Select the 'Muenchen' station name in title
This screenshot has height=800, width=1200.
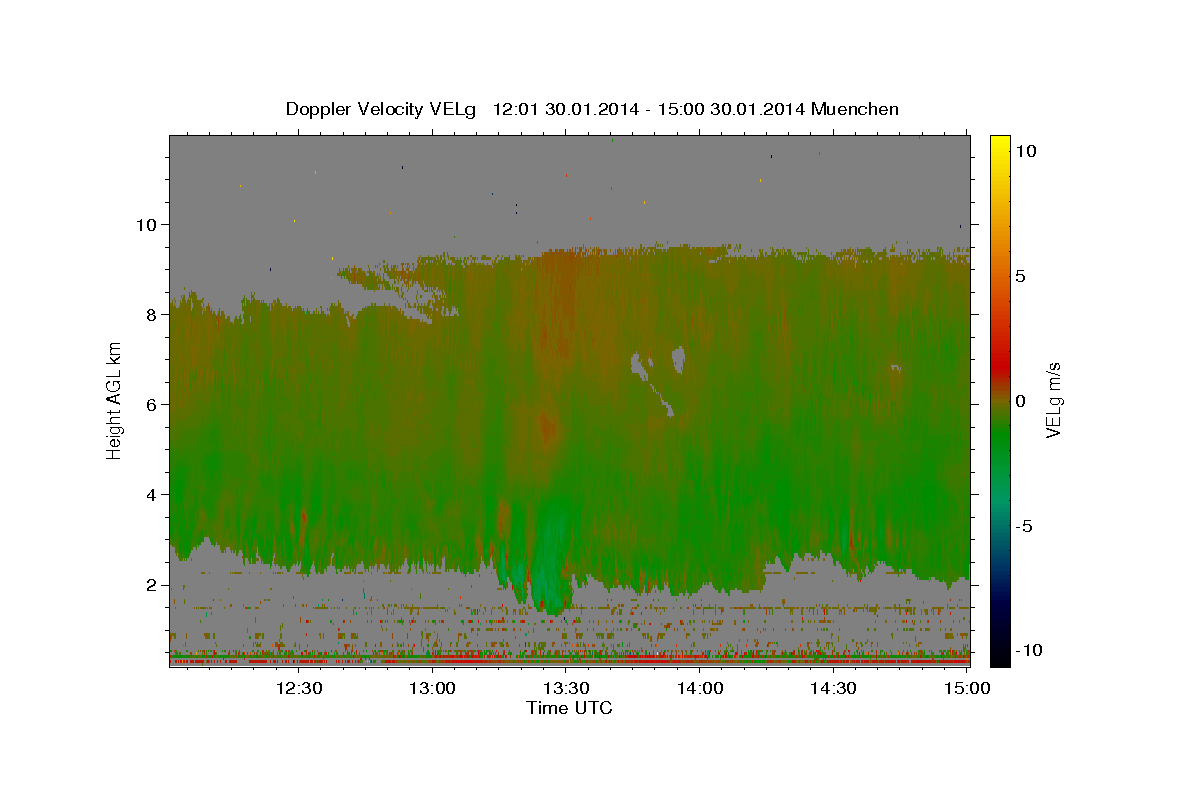tap(856, 109)
